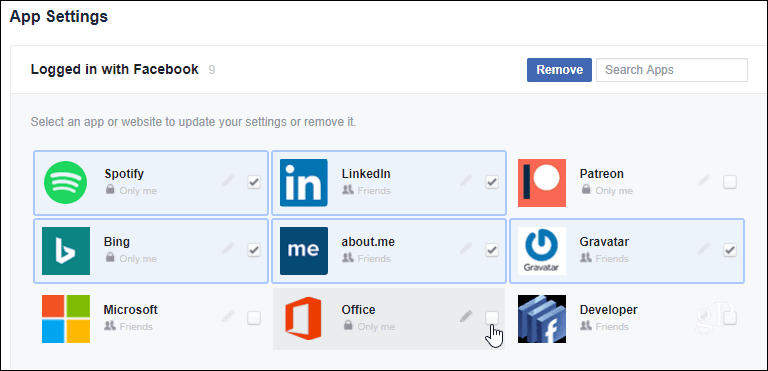The image size is (768, 371).
Task: Check the Office checkbox
Action: pos(492,319)
